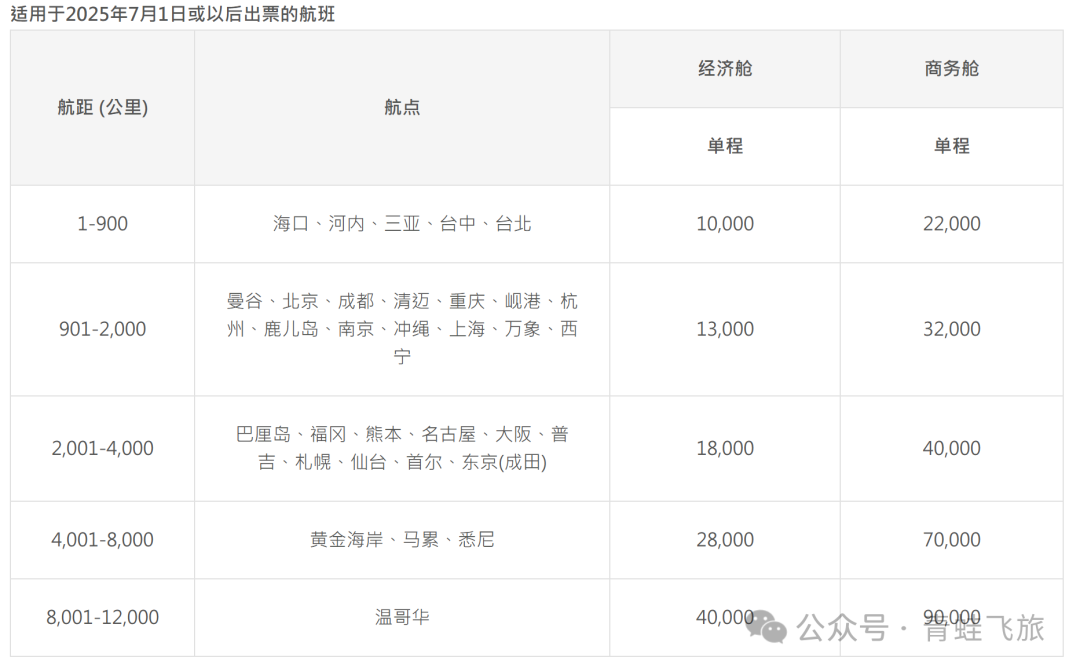Image resolution: width=1080 pixels, height=672 pixels.
Task: Click the 海口、河内、三亚 destinations cell
Action: tap(402, 224)
